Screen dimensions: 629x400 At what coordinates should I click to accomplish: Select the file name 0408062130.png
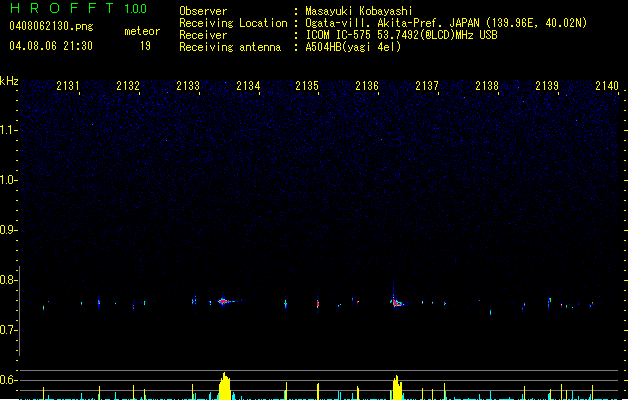[51, 27]
